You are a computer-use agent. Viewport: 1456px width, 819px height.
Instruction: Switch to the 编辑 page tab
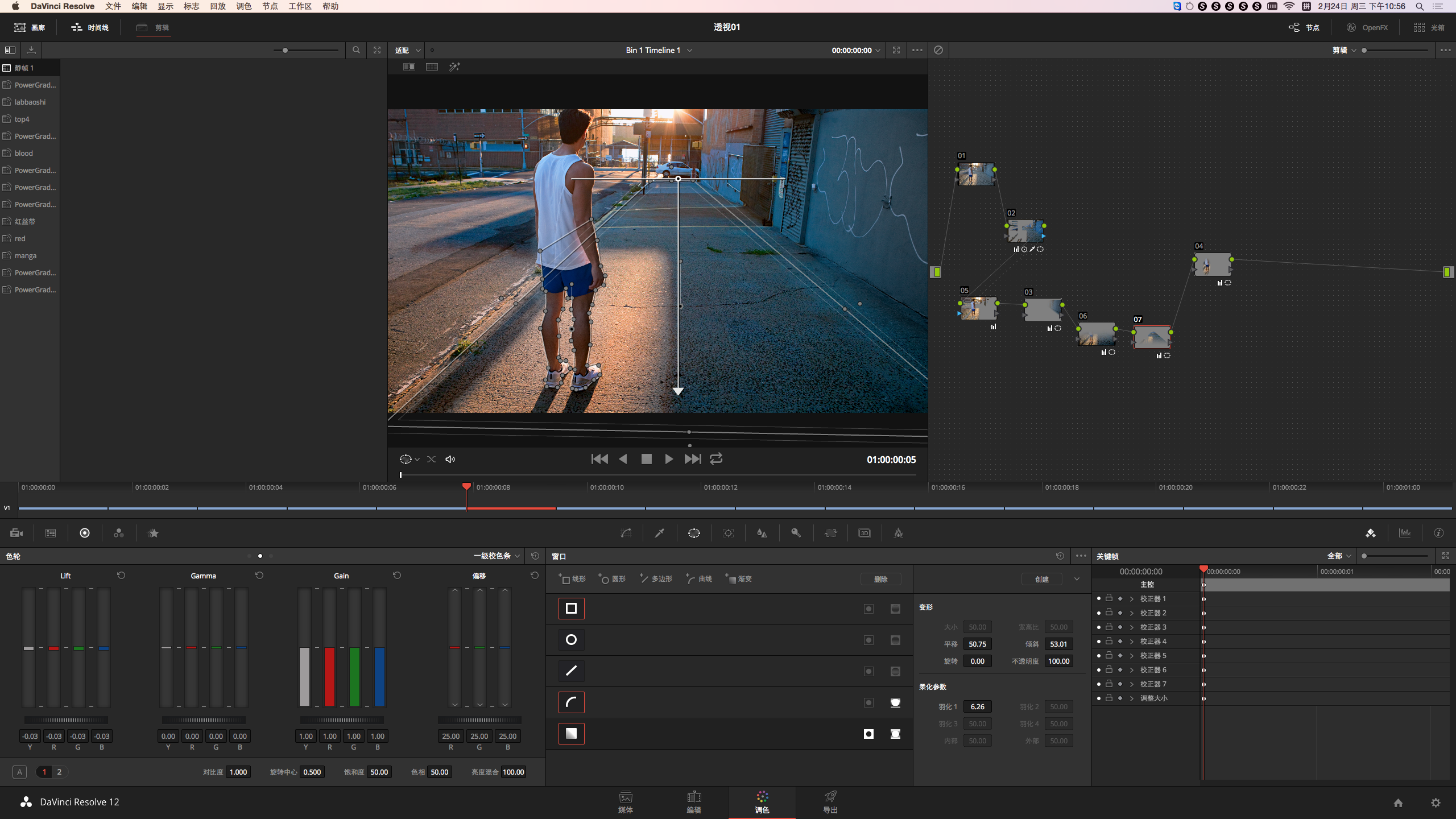point(694,802)
